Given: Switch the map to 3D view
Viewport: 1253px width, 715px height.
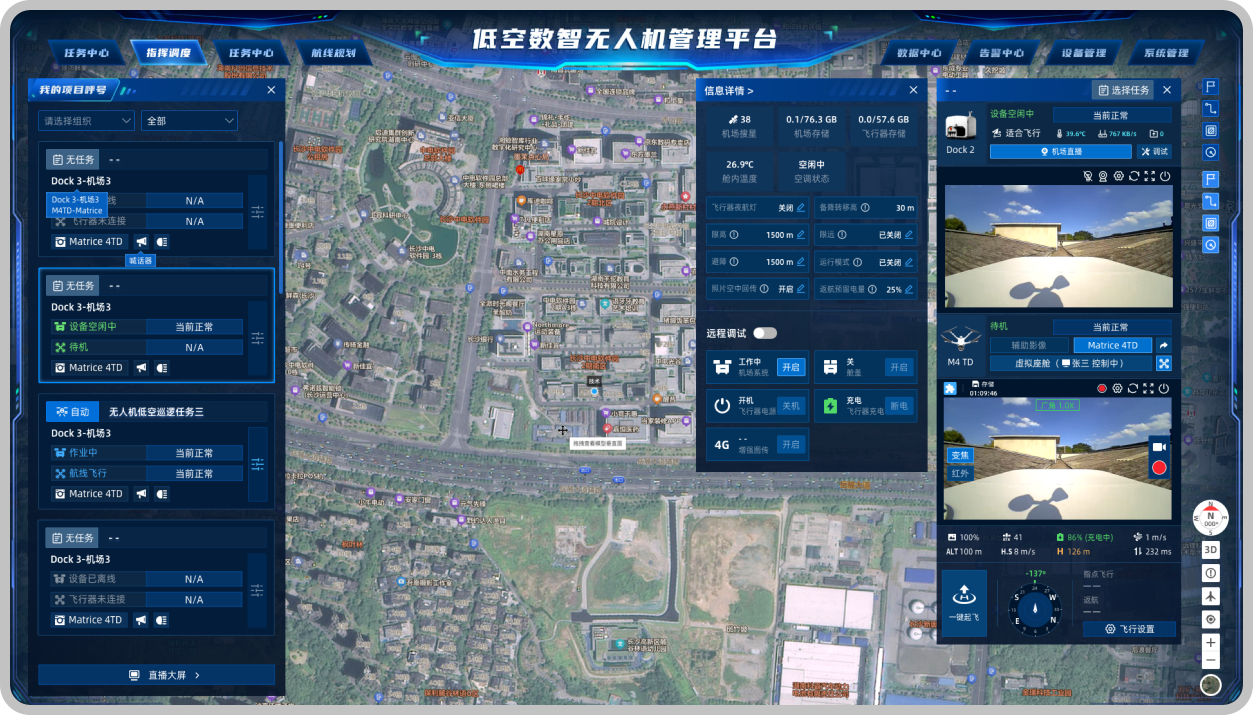Looking at the screenshot, I should [x=1210, y=550].
